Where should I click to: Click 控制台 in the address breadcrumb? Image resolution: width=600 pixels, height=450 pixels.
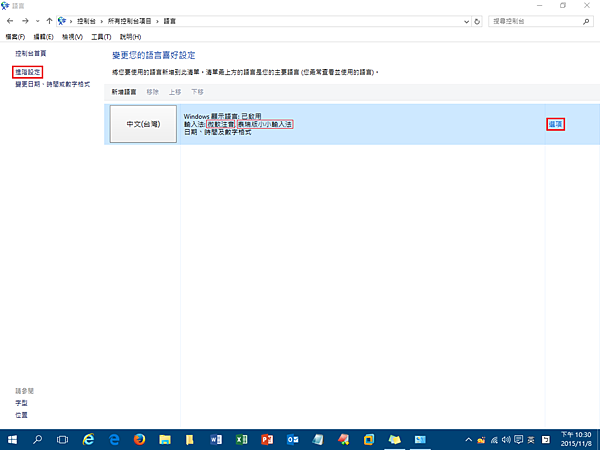click(86, 21)
